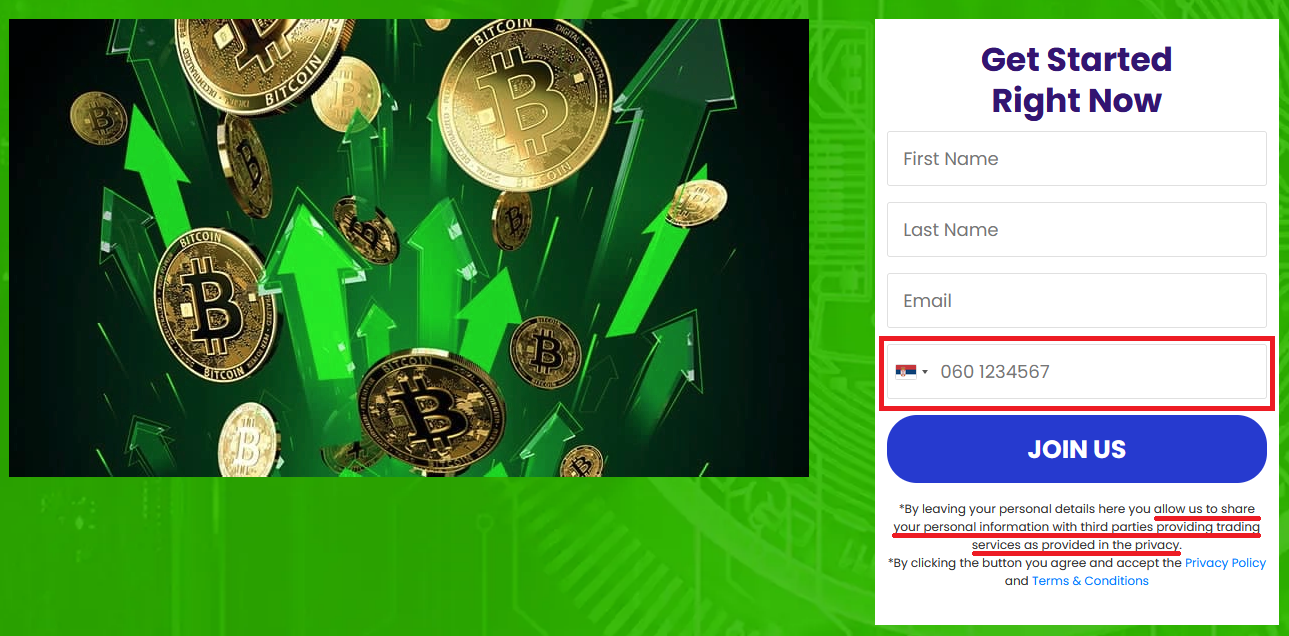The width and height of the screenshot is (1289, 636).
Task: Activate the phone number field 060 1234567
Action: pos(1076,372)
